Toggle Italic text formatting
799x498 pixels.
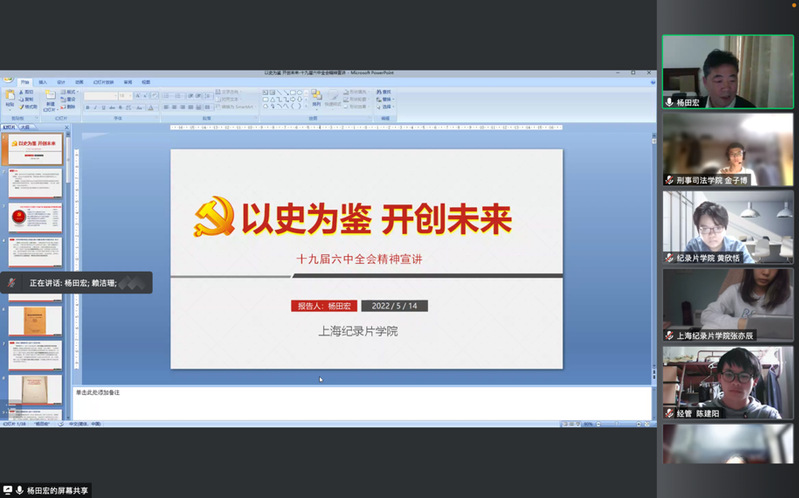(x=94, y=107)
